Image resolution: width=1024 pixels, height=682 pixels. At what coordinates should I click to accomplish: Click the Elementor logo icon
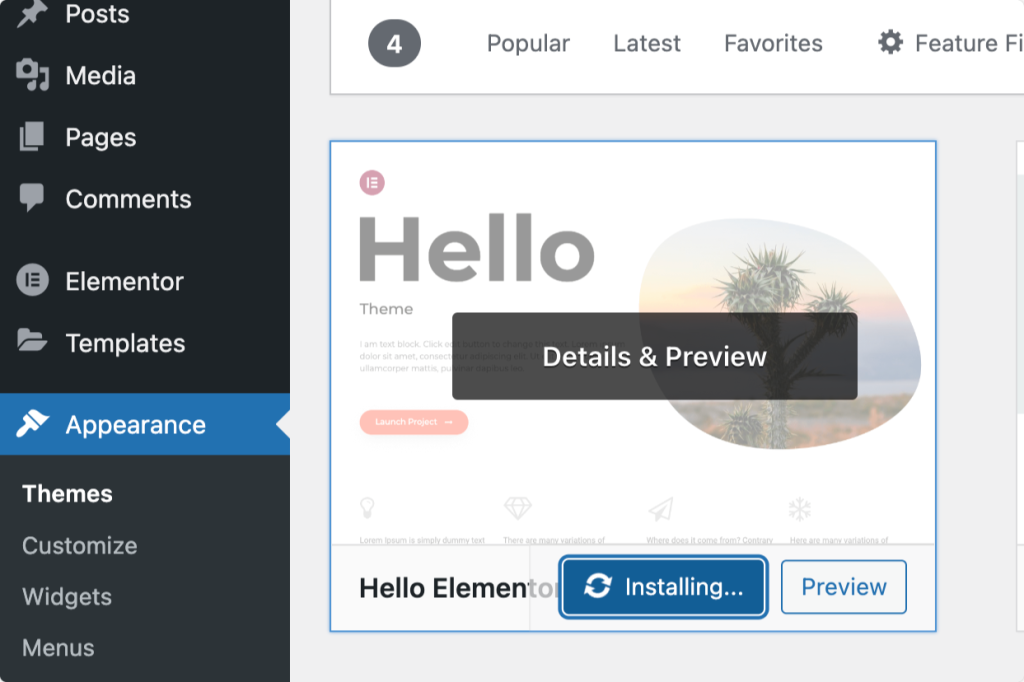click(33, 280)
